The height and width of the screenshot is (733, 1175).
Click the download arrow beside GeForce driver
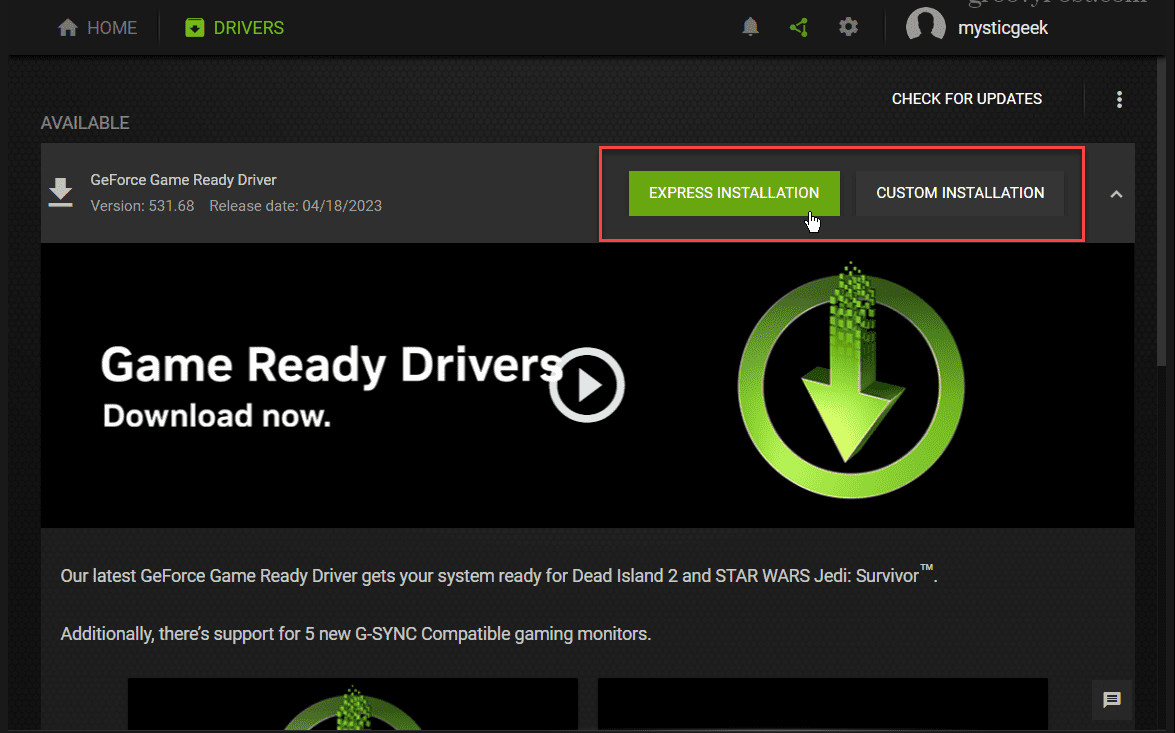[x=60, y=192]
